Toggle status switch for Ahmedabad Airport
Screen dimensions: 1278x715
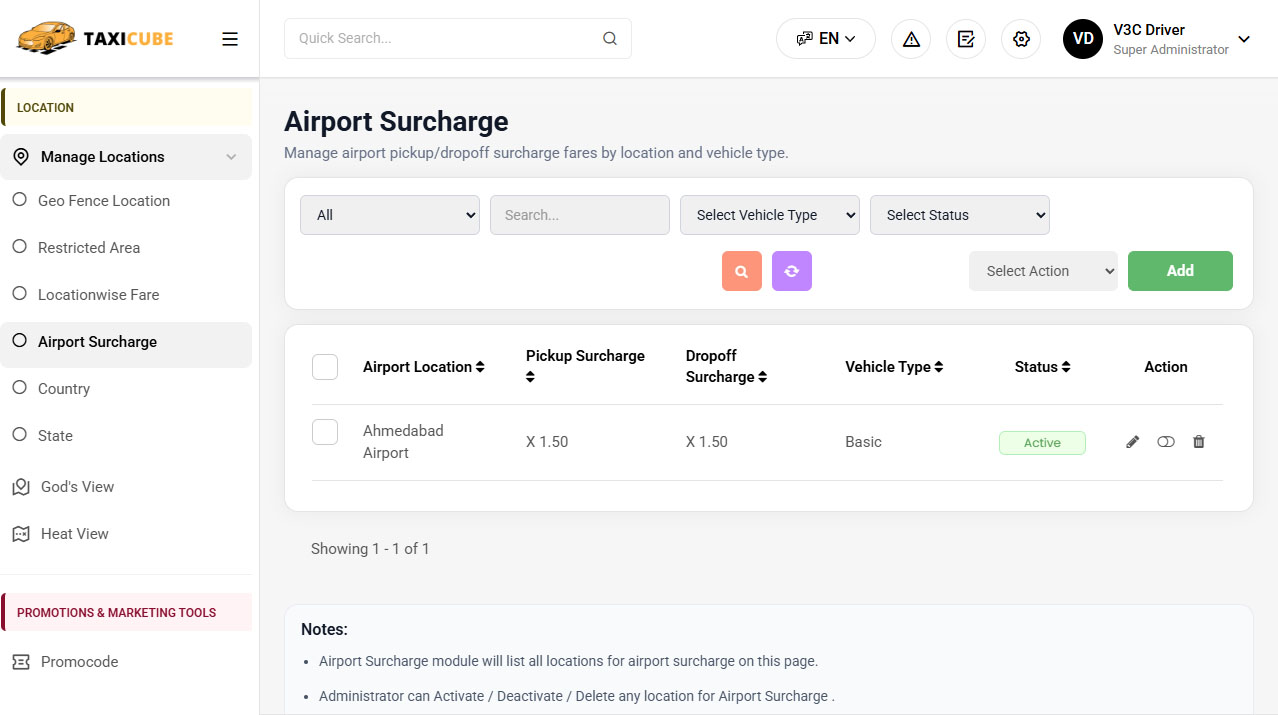click(x=1166, y=442)
